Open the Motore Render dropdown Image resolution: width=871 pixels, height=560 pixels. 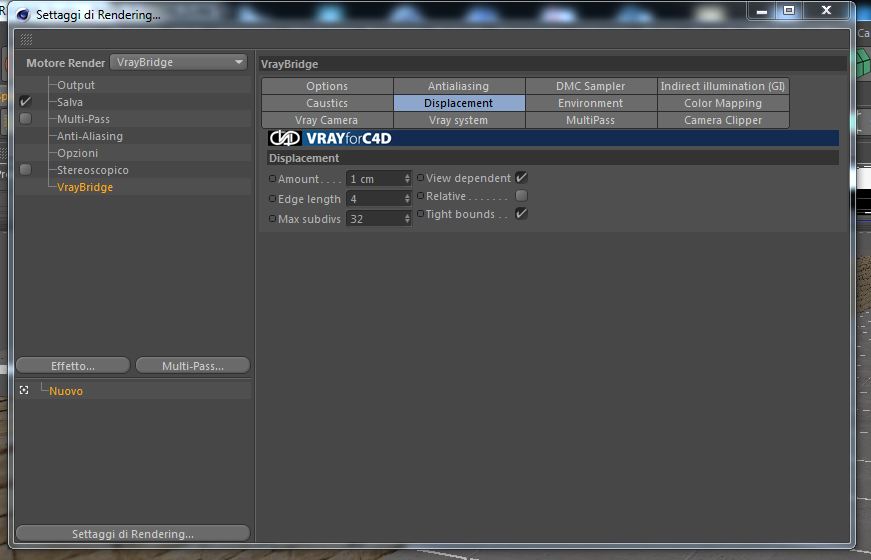point(178,62)
